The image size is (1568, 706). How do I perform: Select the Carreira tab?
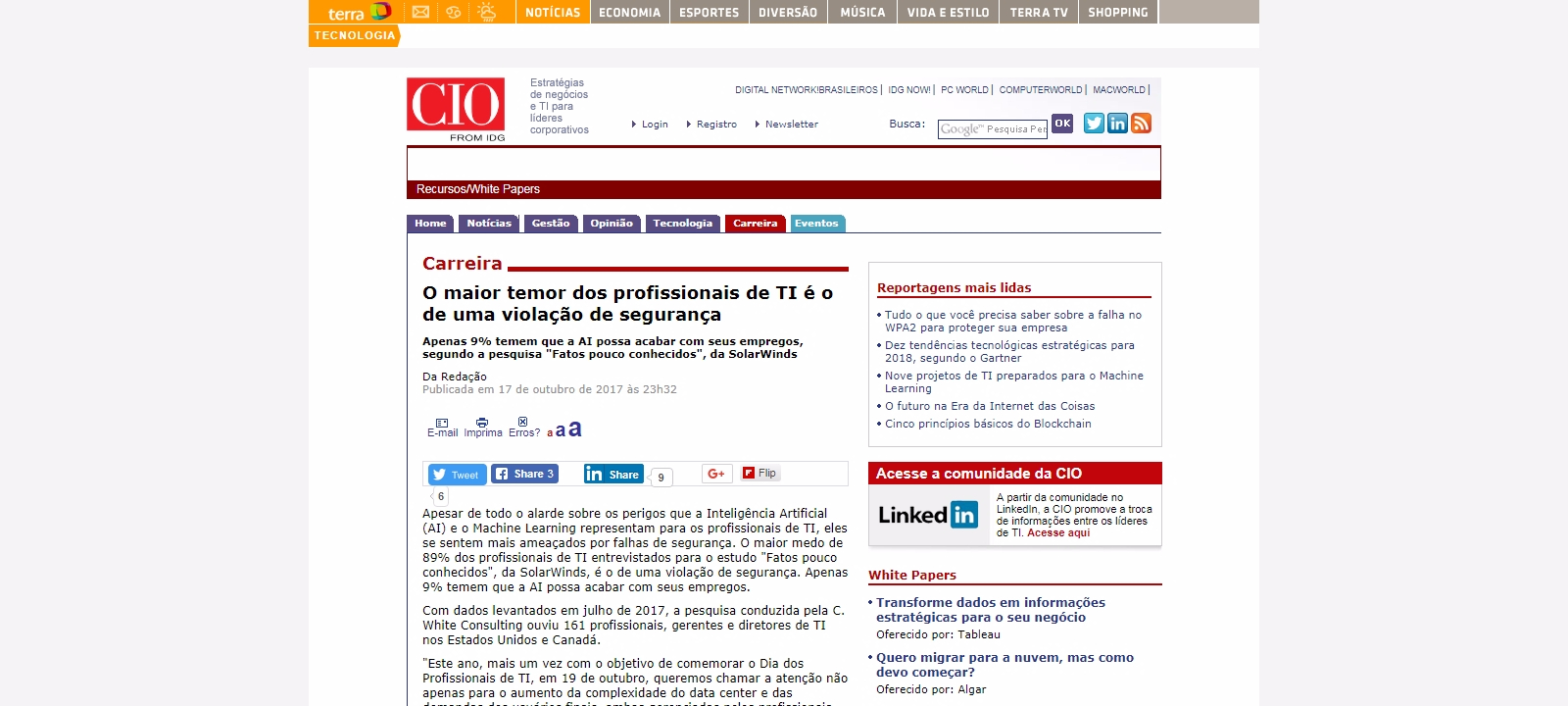click(x=756, y=224)
